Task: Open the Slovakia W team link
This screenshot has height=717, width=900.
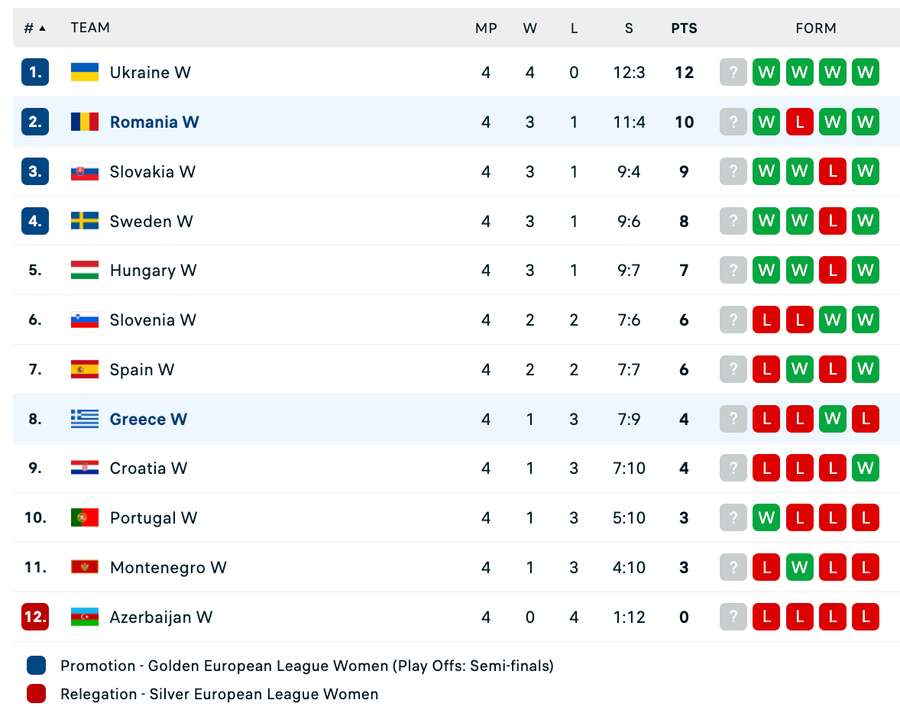Action: coord(152,171)
